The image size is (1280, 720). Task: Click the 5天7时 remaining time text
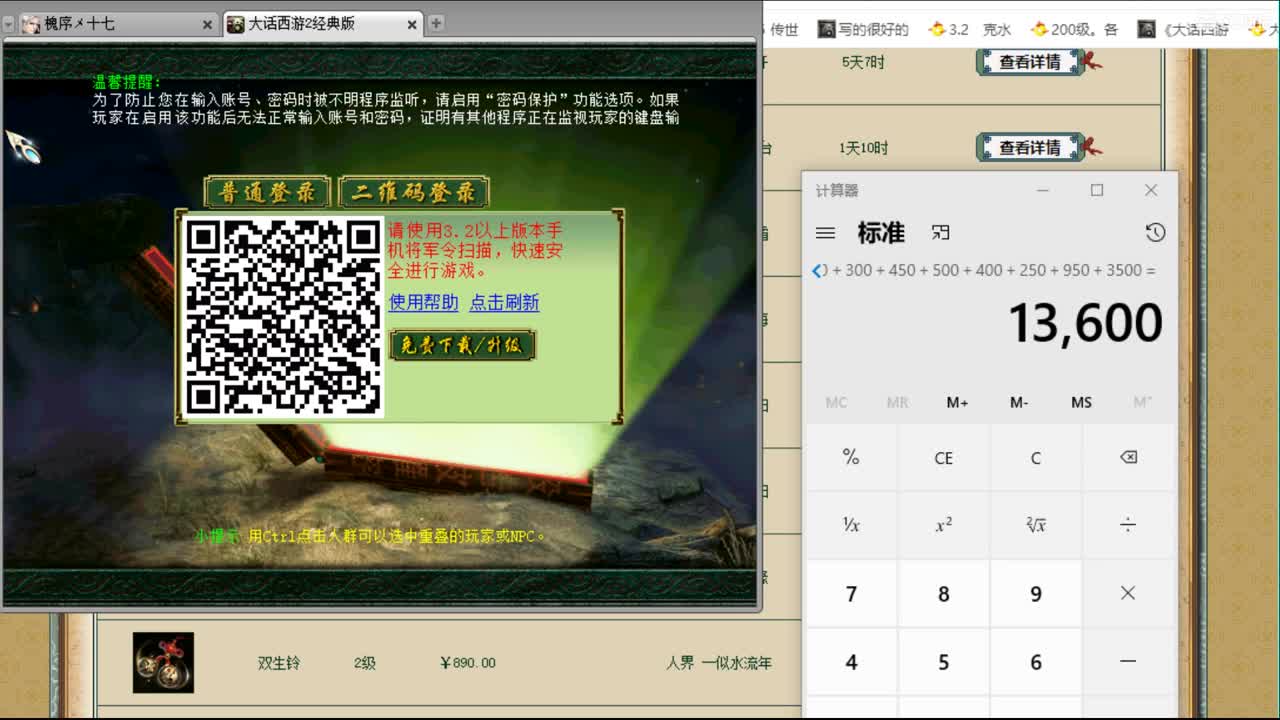(x=863, y=62)
